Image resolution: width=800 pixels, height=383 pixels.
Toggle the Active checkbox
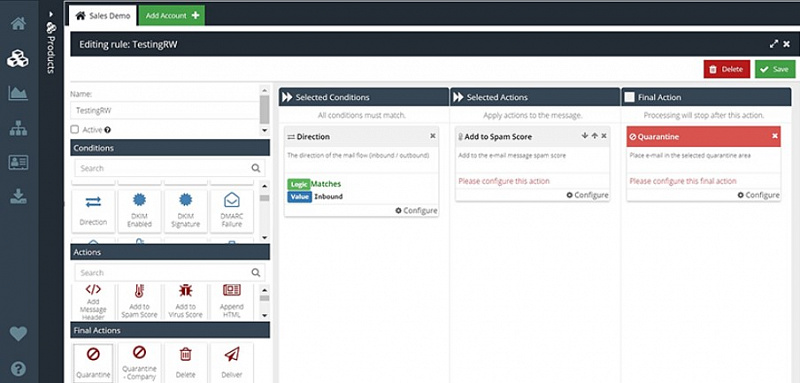pyautogui.click(x=75, y=130)
